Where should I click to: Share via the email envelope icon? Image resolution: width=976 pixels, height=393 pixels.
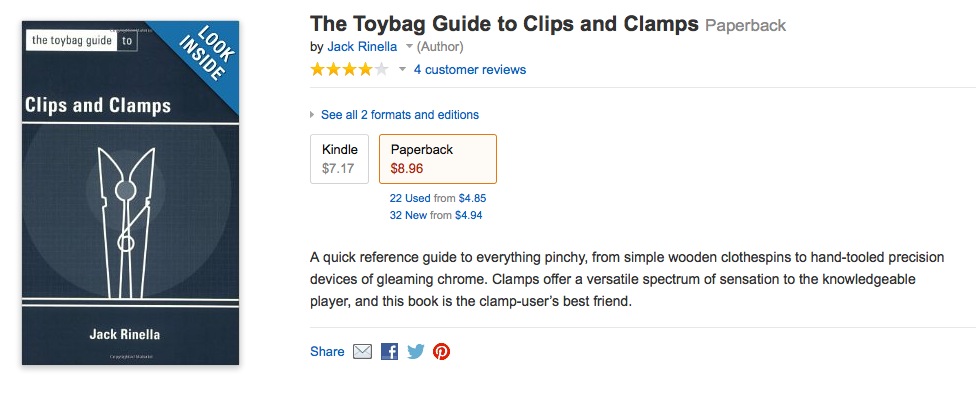362,352
